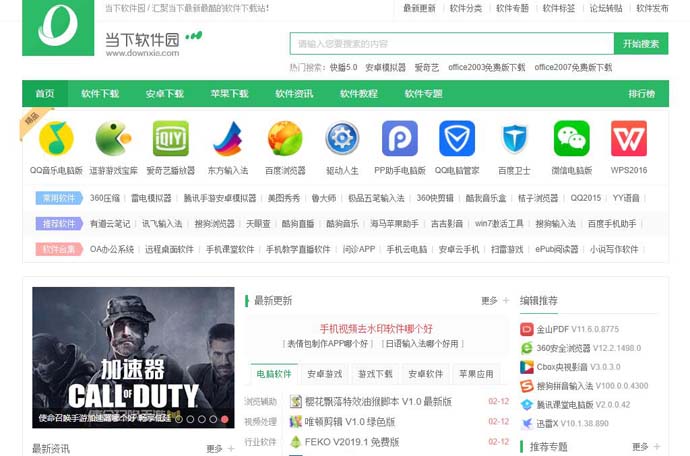Image resolution: width=690 pixels, height=456 pixels.
Task: Click the 腾讯课堂电脑版 blue icon
Action: click(526, 405)
